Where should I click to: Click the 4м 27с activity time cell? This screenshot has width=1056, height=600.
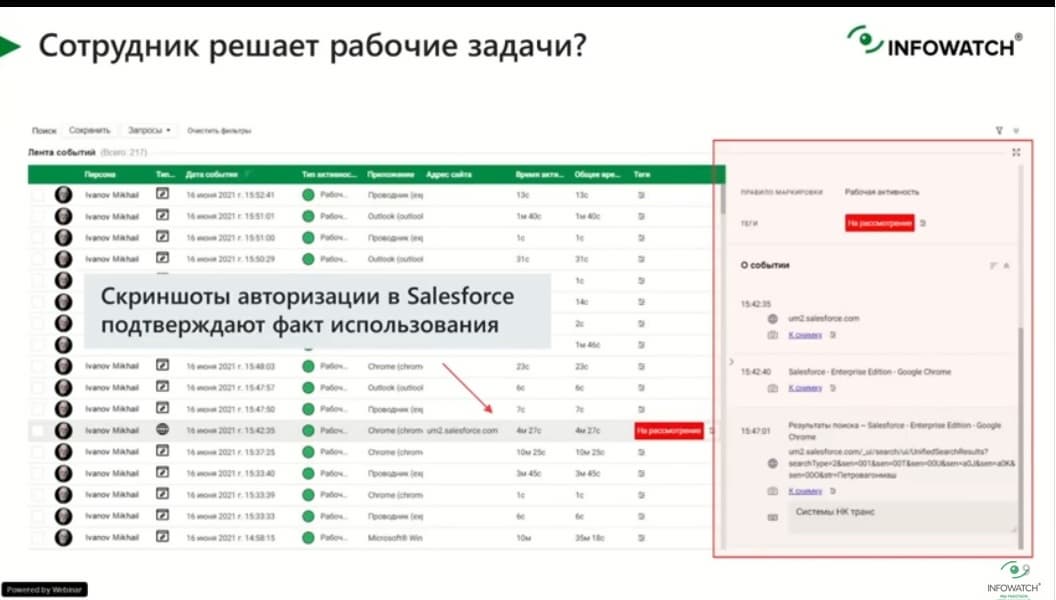click(x=528, y=430)
